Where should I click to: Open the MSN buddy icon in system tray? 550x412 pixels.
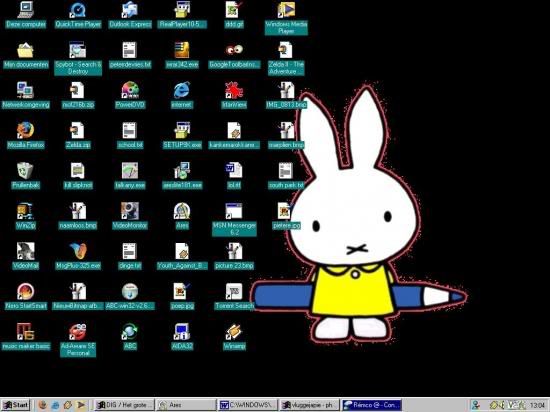tap(476, 405)
